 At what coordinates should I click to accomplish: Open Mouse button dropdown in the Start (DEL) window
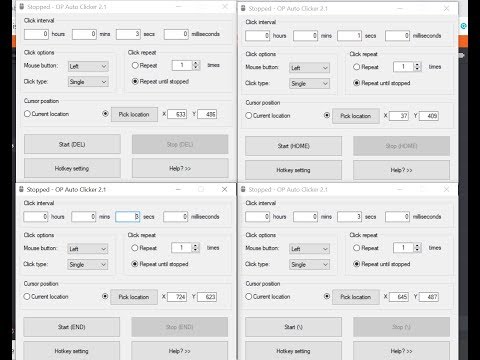pos(88,66)
